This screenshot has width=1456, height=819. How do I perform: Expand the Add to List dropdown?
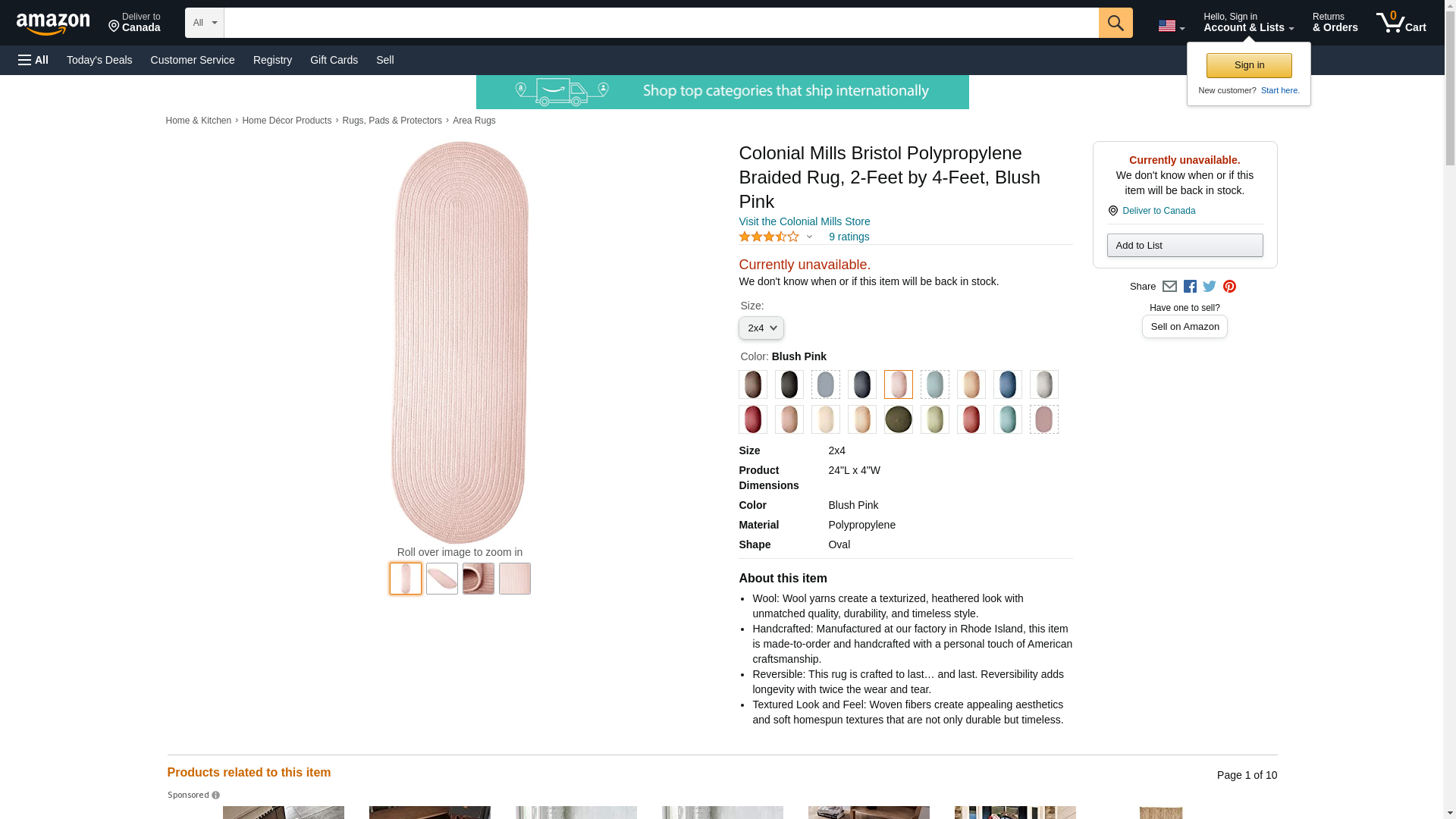pyautogui.click(x=1185, y=246)
